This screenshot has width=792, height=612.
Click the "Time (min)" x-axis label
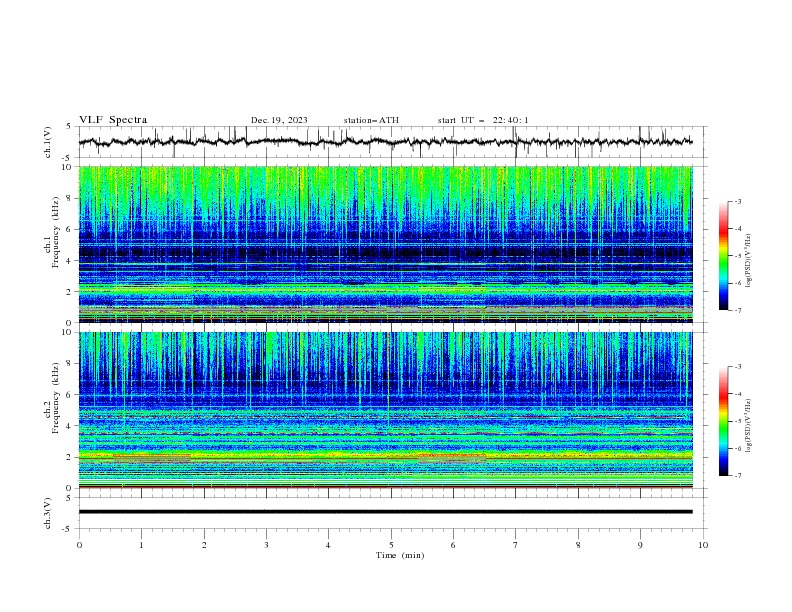tap(400, 555)
